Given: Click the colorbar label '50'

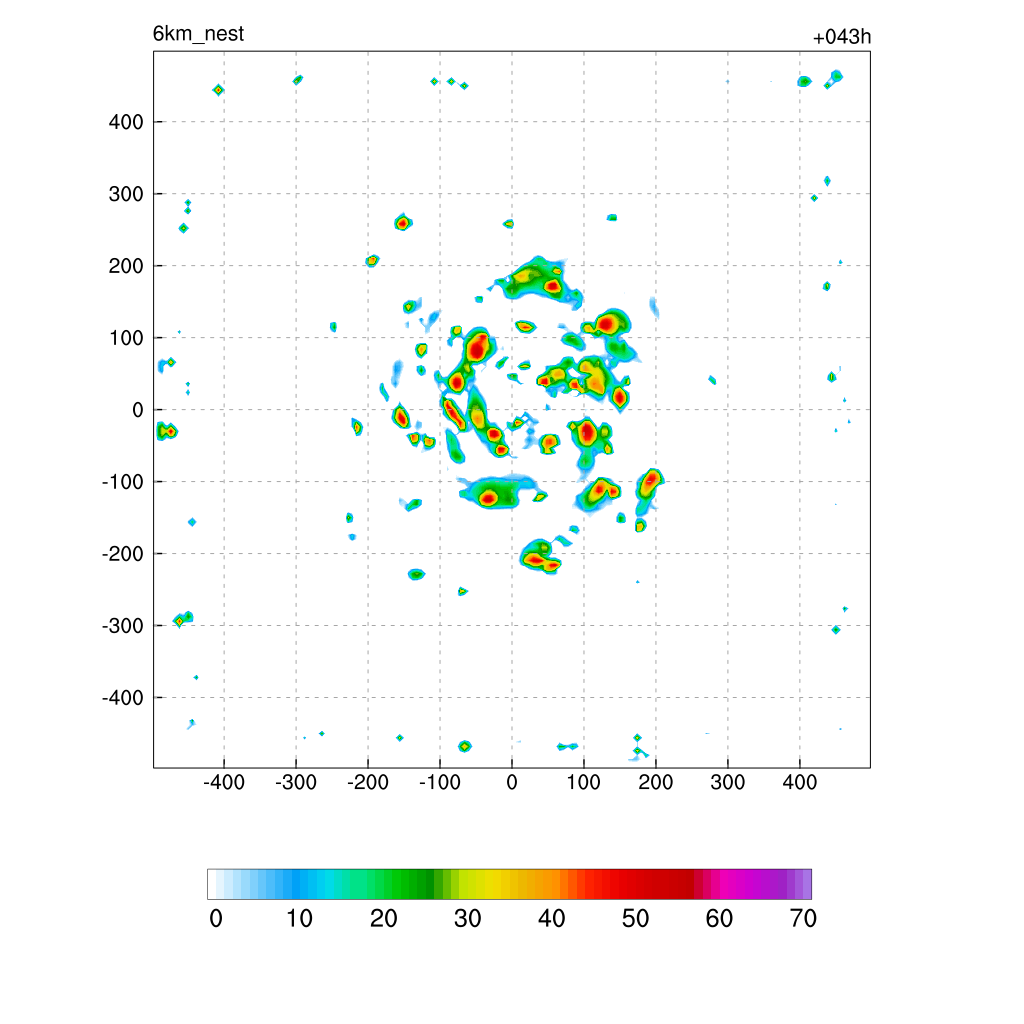Looking at the screenshot, I should coord(635,918).
